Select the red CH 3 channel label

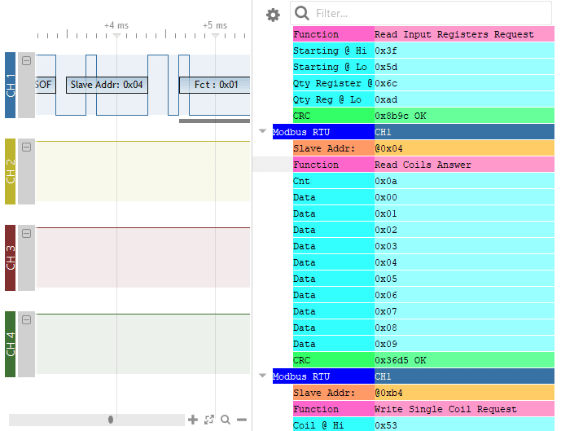pyautogui.click(x=10, y=258)
